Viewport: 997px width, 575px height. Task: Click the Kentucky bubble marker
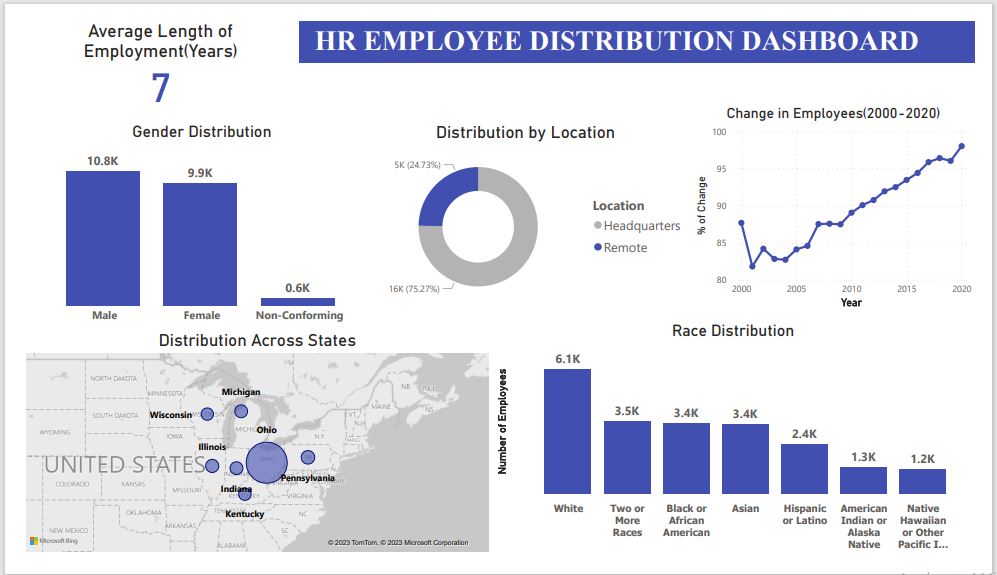(x=245, y=494)
